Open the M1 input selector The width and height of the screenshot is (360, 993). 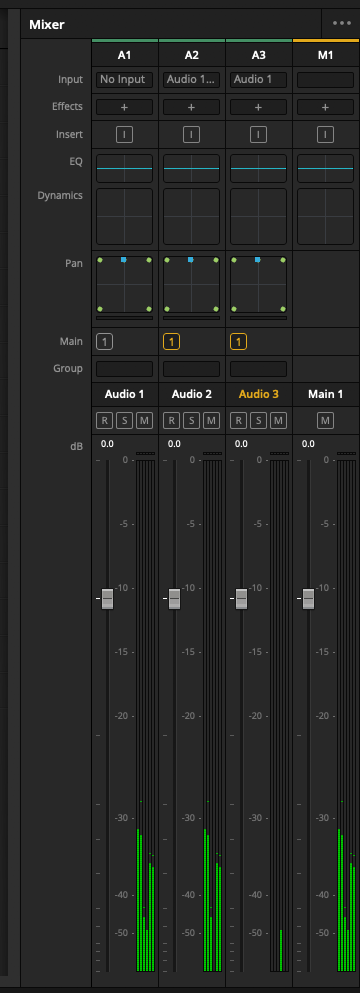click(x=325, y=80)
